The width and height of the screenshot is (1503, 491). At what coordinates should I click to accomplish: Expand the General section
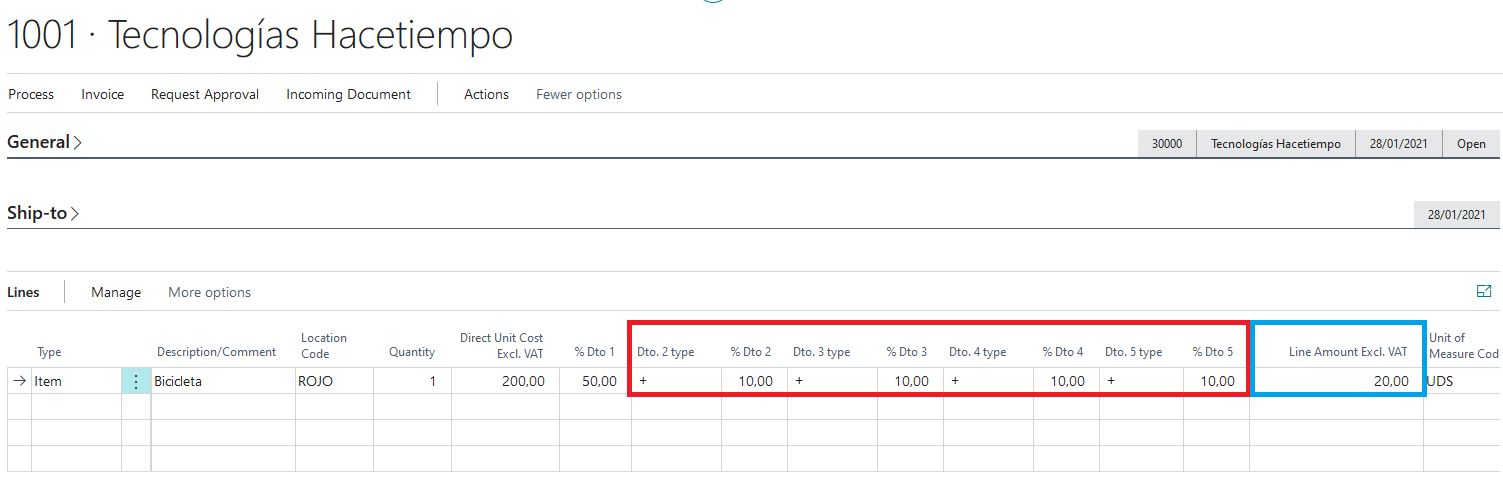point(44,142)
